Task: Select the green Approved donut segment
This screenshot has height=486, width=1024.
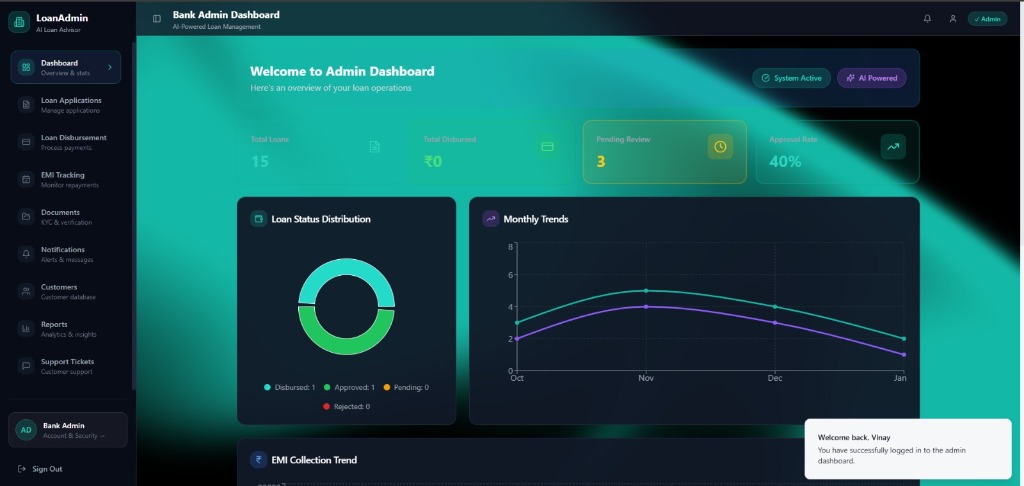Action: (346, 346)
